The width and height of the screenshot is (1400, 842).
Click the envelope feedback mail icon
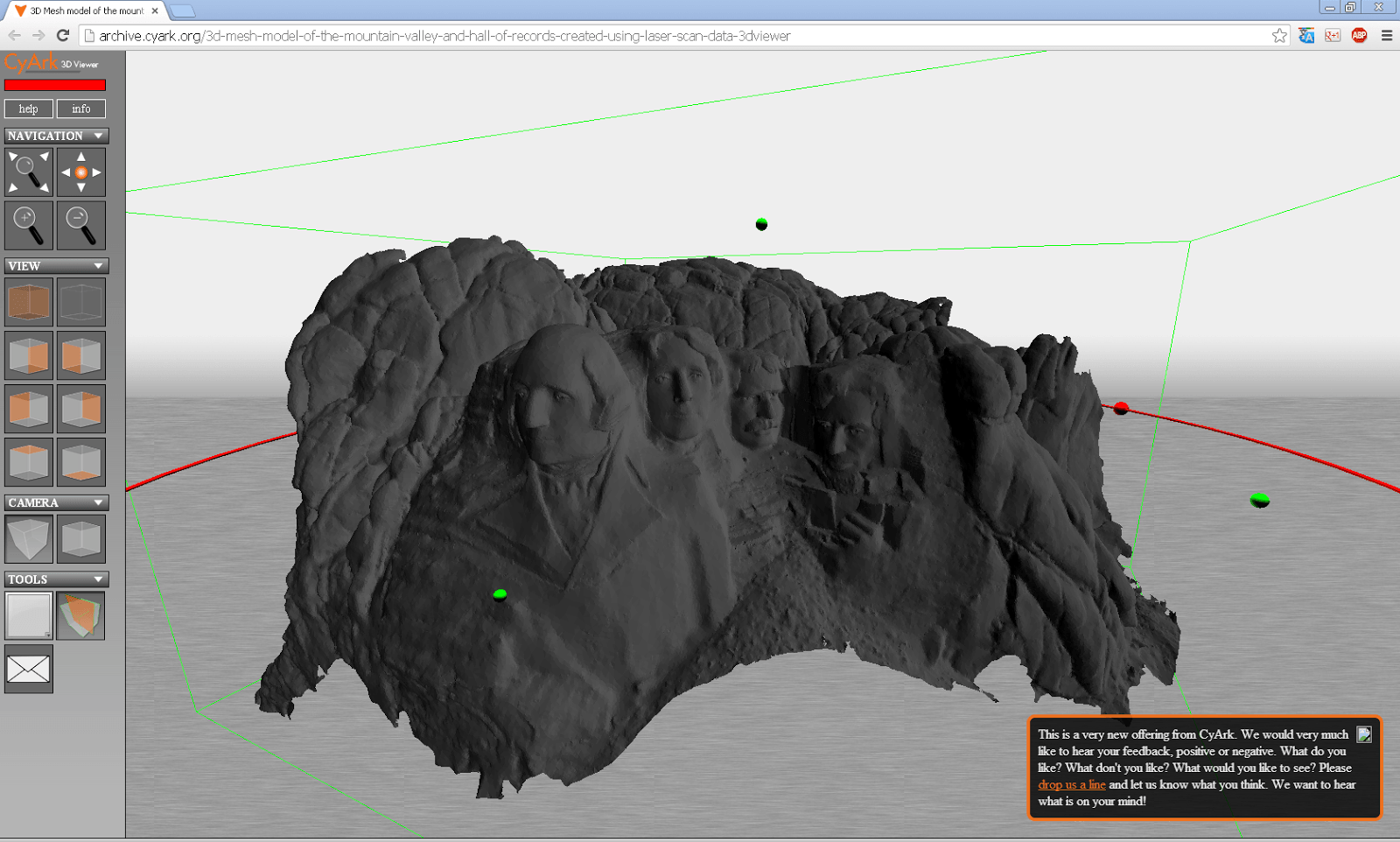(x=29, y=670)
